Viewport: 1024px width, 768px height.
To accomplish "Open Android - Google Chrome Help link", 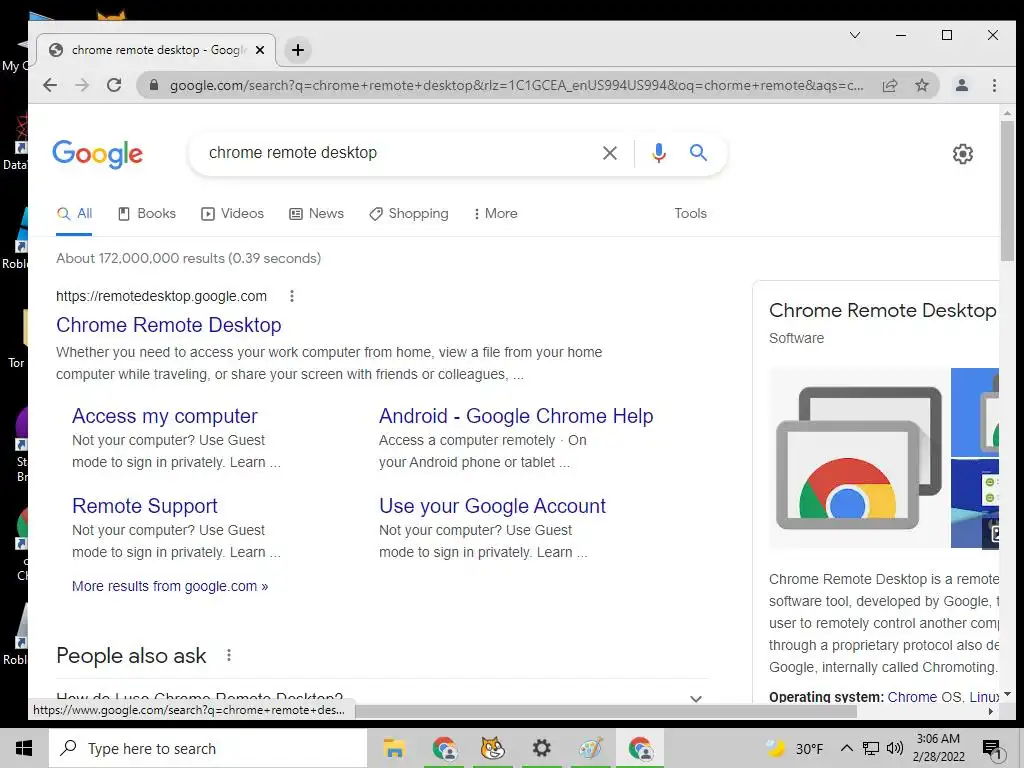I will tap(516, 416).
